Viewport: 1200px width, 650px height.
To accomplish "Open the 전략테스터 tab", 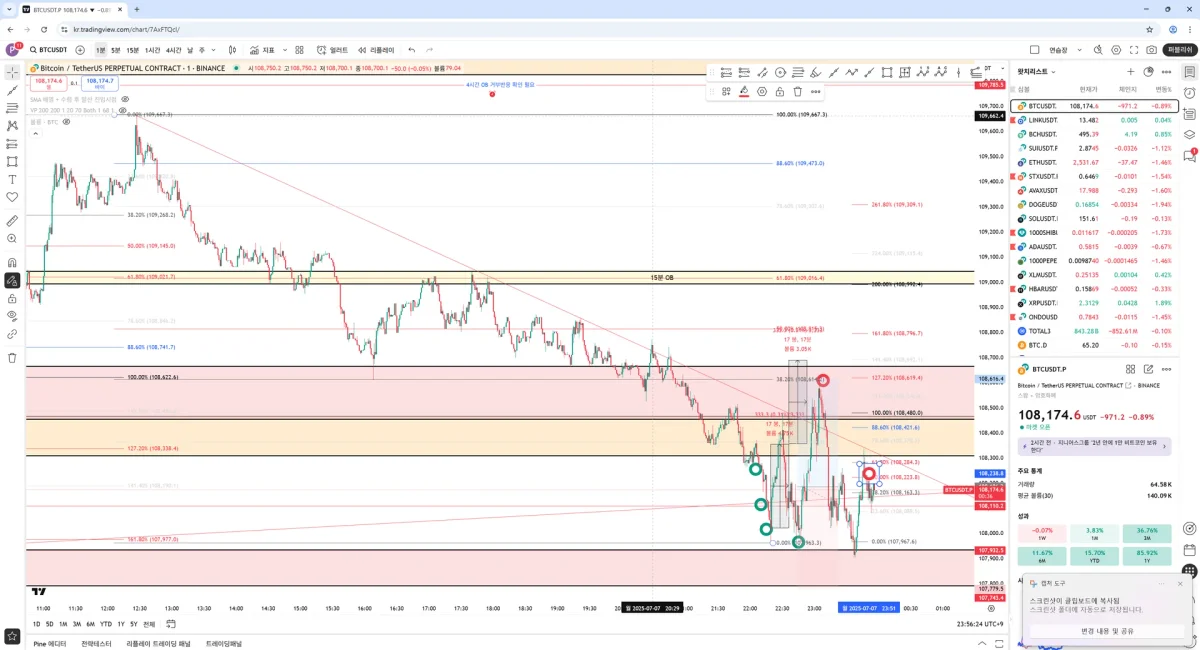I will click(97, 644).
